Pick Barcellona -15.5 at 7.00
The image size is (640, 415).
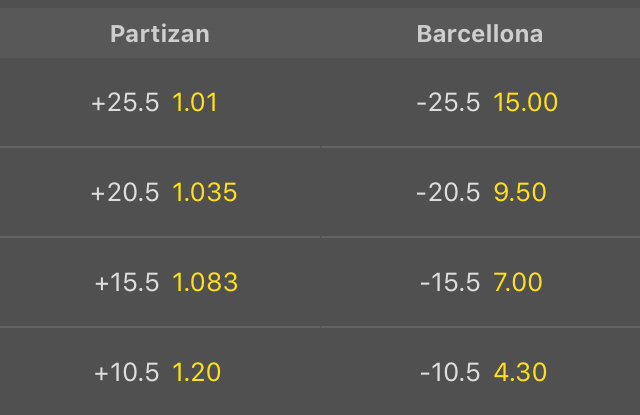coord(480,282)
